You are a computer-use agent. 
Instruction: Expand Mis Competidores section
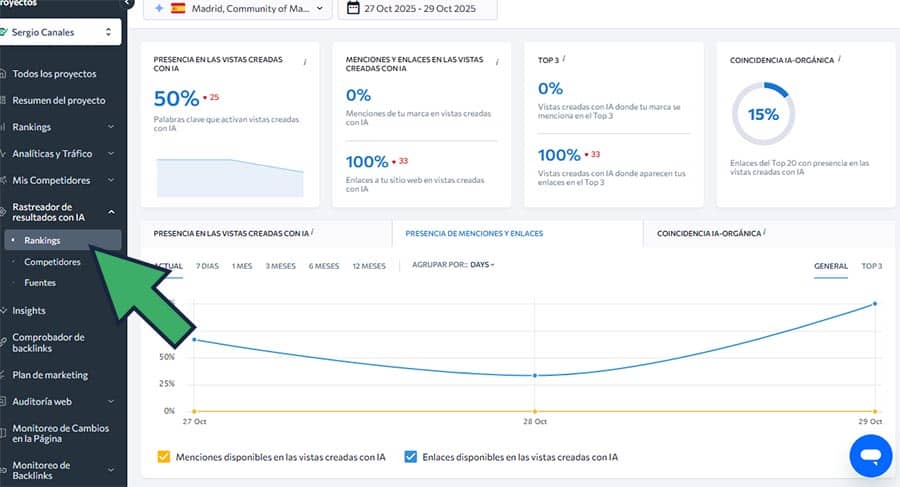(x=111, y=180)
